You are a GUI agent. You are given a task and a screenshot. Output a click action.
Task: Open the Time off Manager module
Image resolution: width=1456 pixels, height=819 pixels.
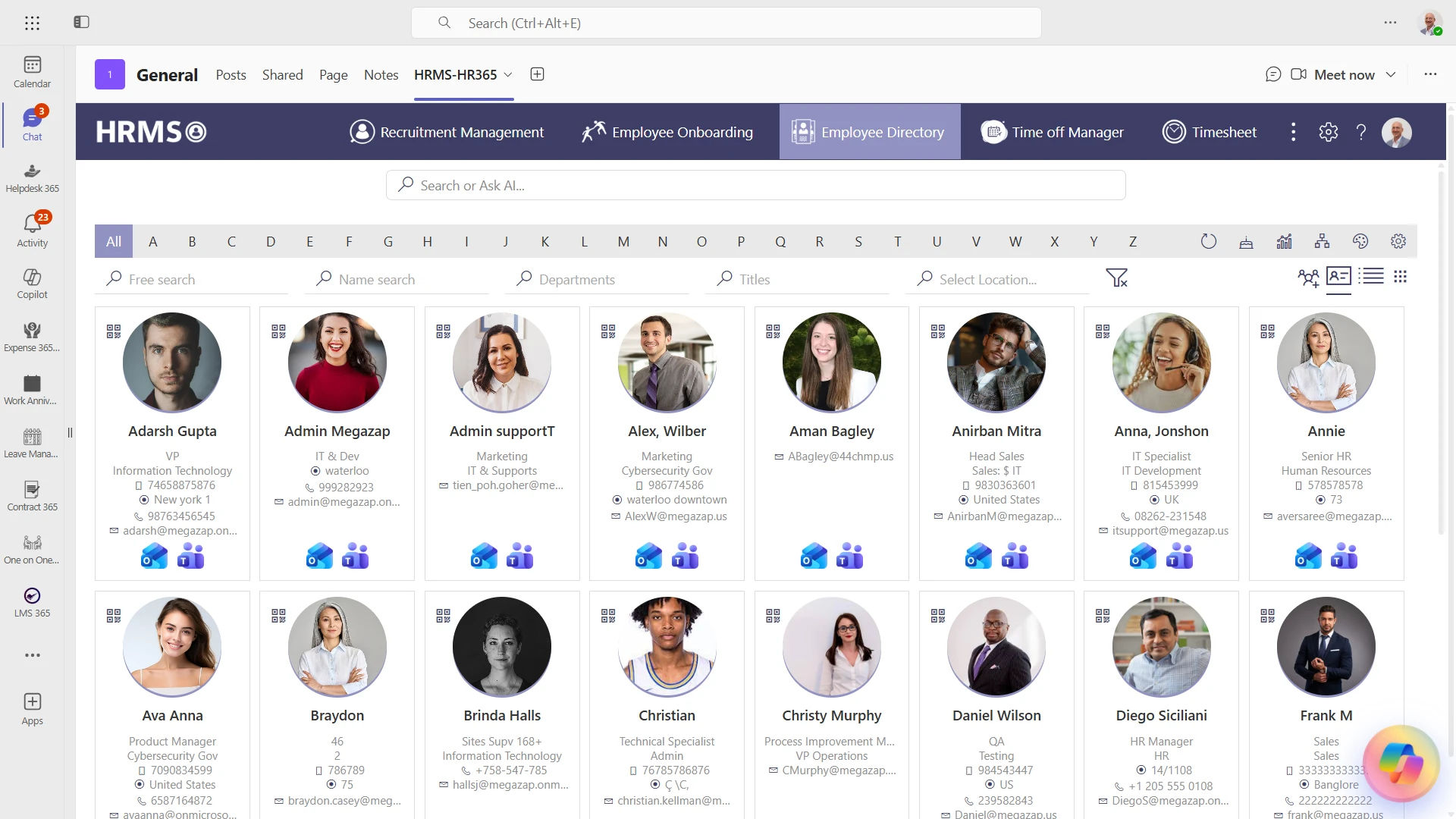1052,132
